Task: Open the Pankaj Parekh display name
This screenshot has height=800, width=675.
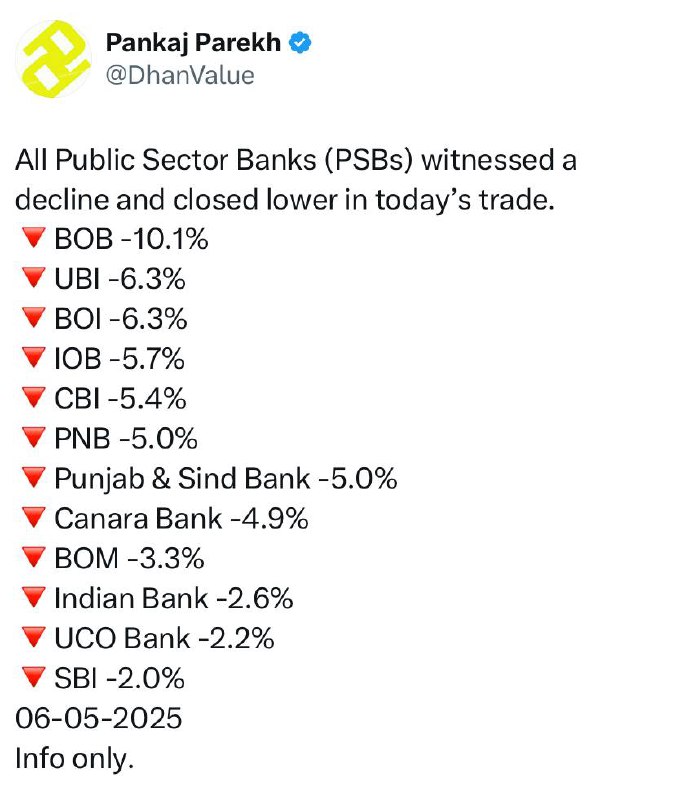Action: click(193, 42)
